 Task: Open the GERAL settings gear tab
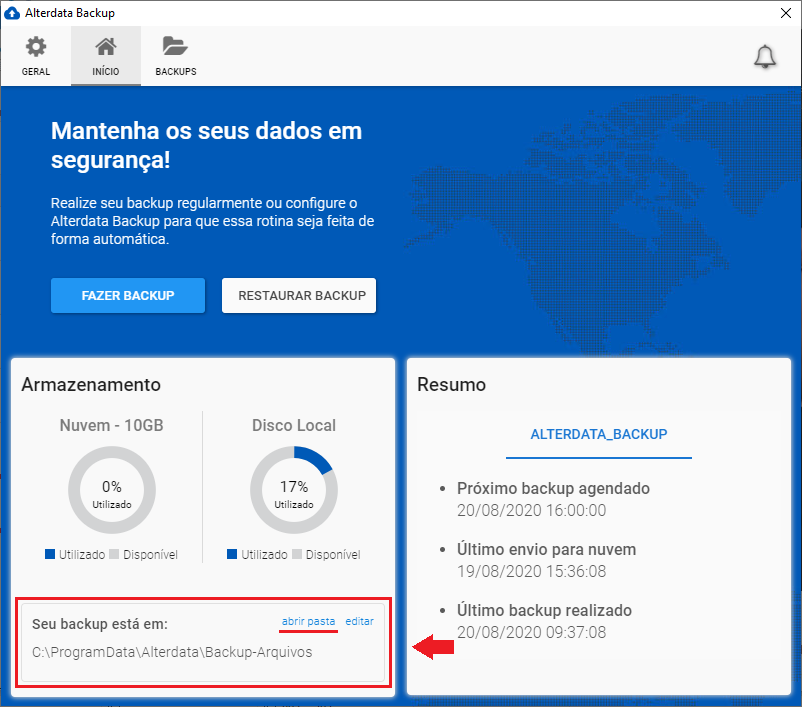tap(36, 56)
